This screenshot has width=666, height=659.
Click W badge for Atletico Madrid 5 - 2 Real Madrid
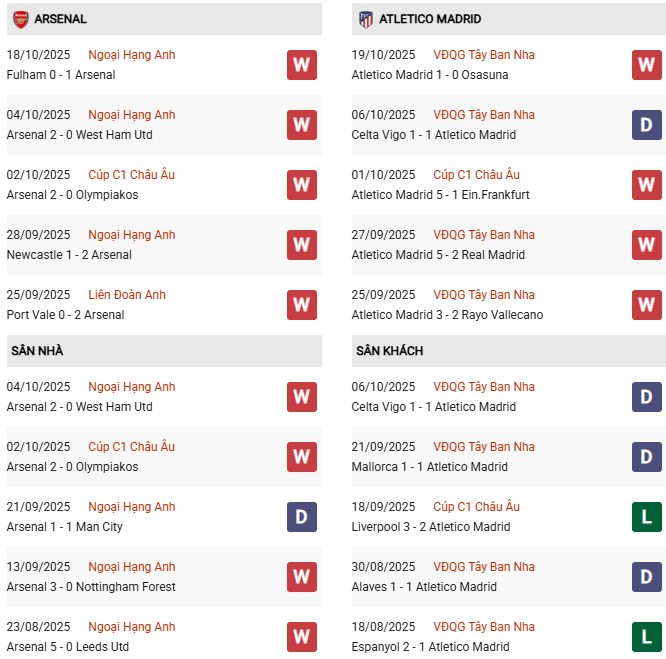pos(647,245)
